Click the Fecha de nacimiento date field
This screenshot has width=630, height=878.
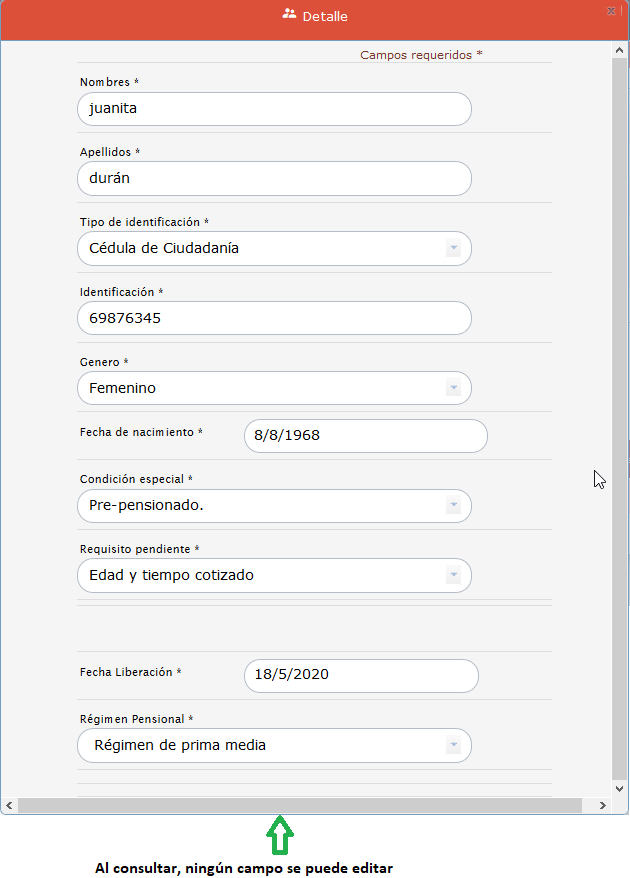click(365, 436)
